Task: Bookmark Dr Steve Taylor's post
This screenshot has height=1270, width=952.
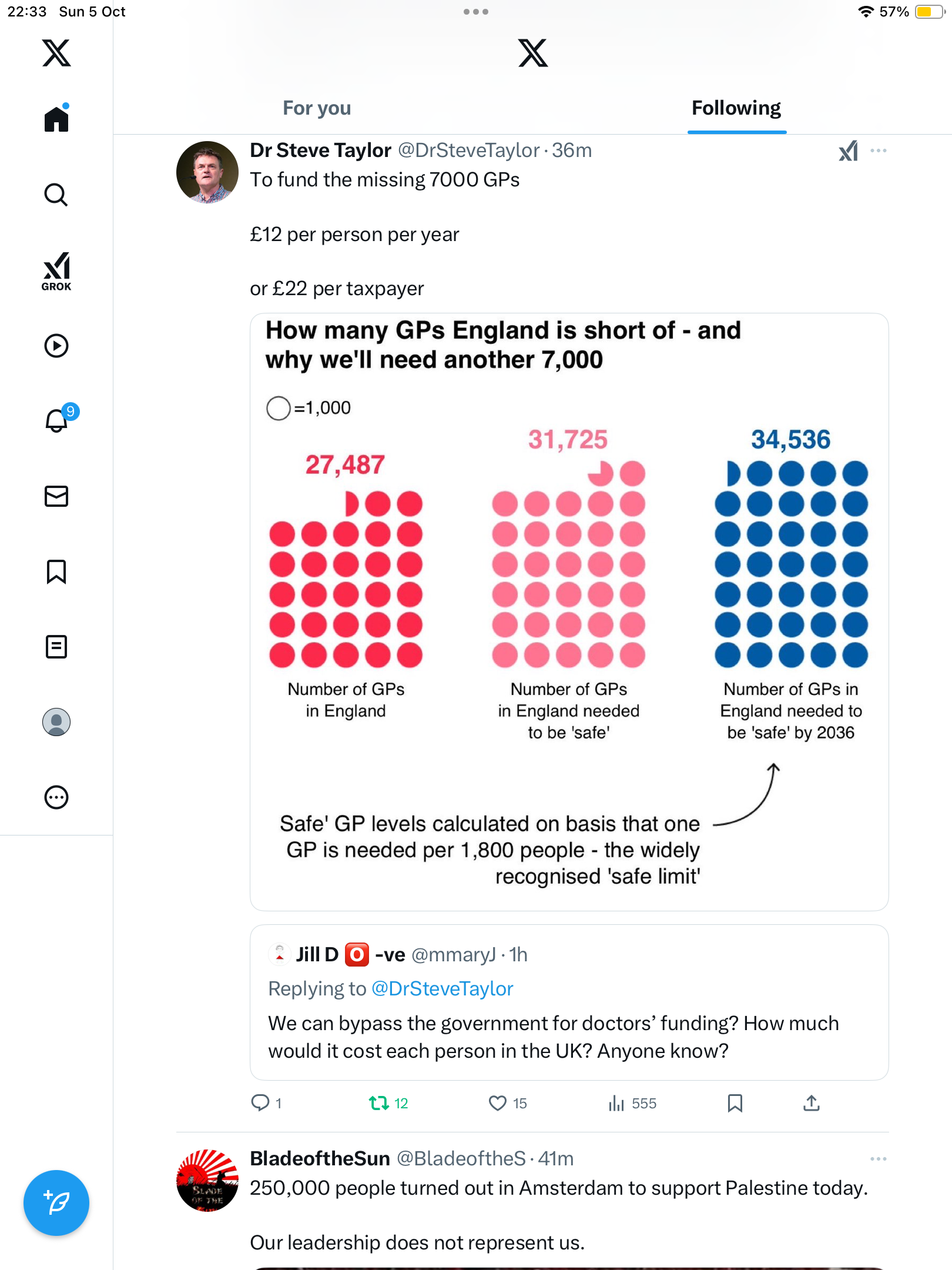Action: (735, 1103)
